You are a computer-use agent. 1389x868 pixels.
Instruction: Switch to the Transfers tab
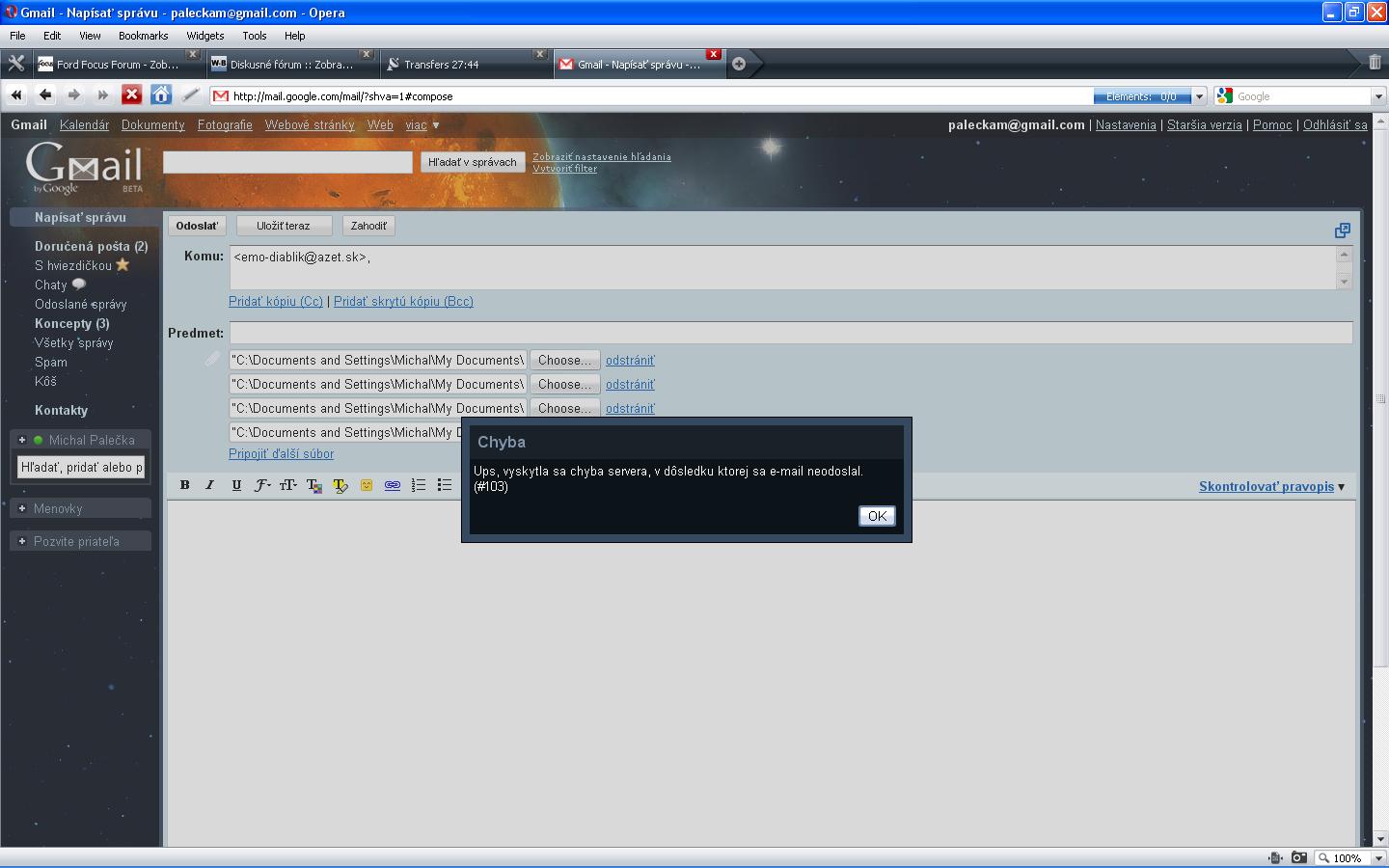pyautogui.click(x=453, y=65)
